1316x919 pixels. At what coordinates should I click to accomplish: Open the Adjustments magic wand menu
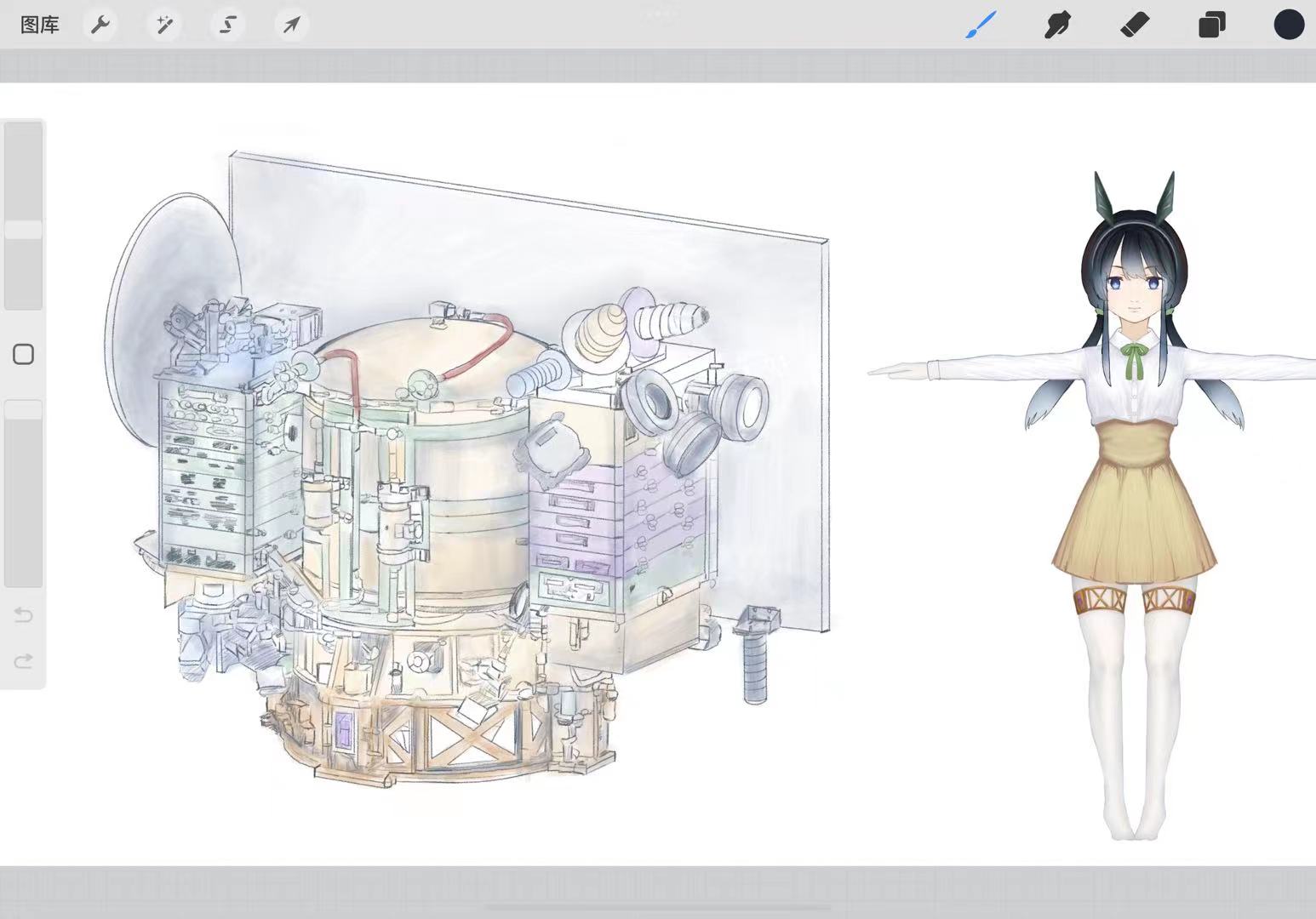click(163, 25)
